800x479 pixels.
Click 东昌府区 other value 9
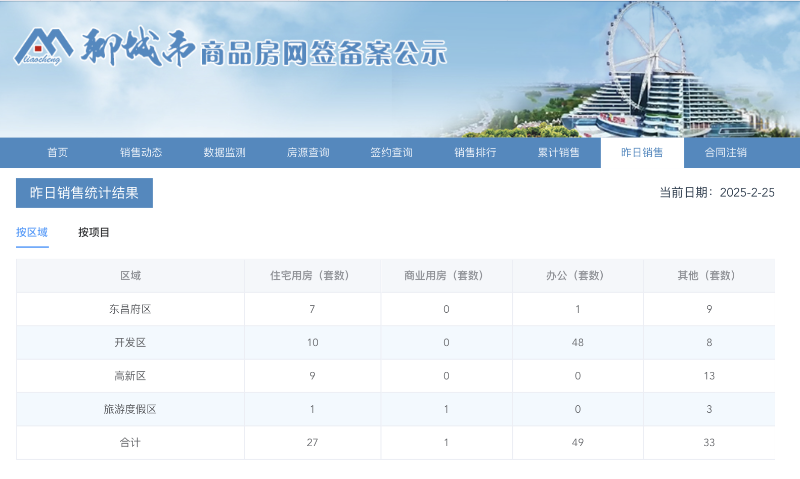[x=709, y=309]
